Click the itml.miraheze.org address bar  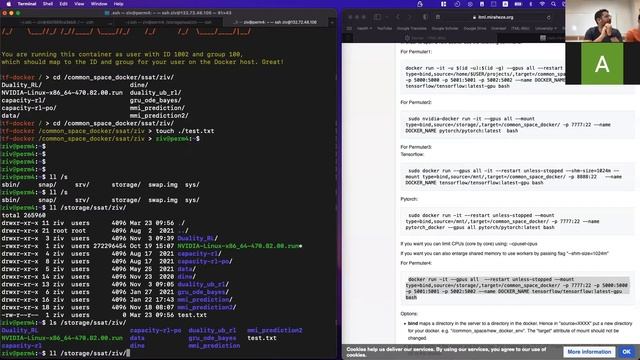click(x=493, y=18)
